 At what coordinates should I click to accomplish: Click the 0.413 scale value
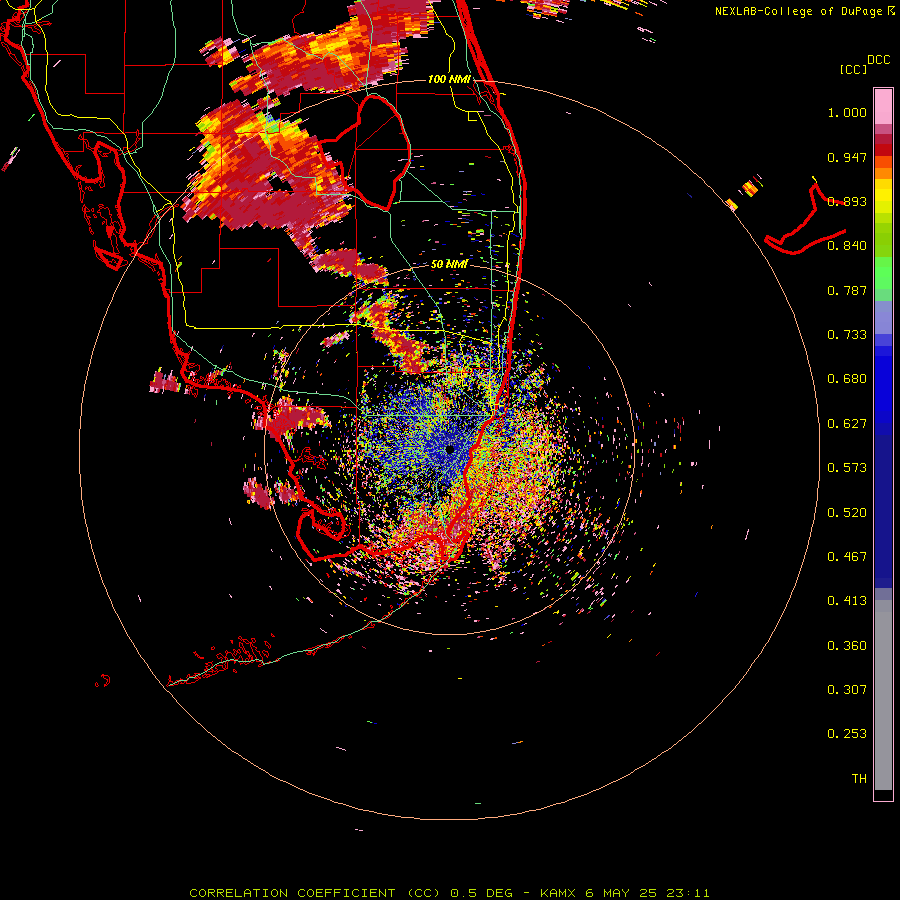point(847,601)
